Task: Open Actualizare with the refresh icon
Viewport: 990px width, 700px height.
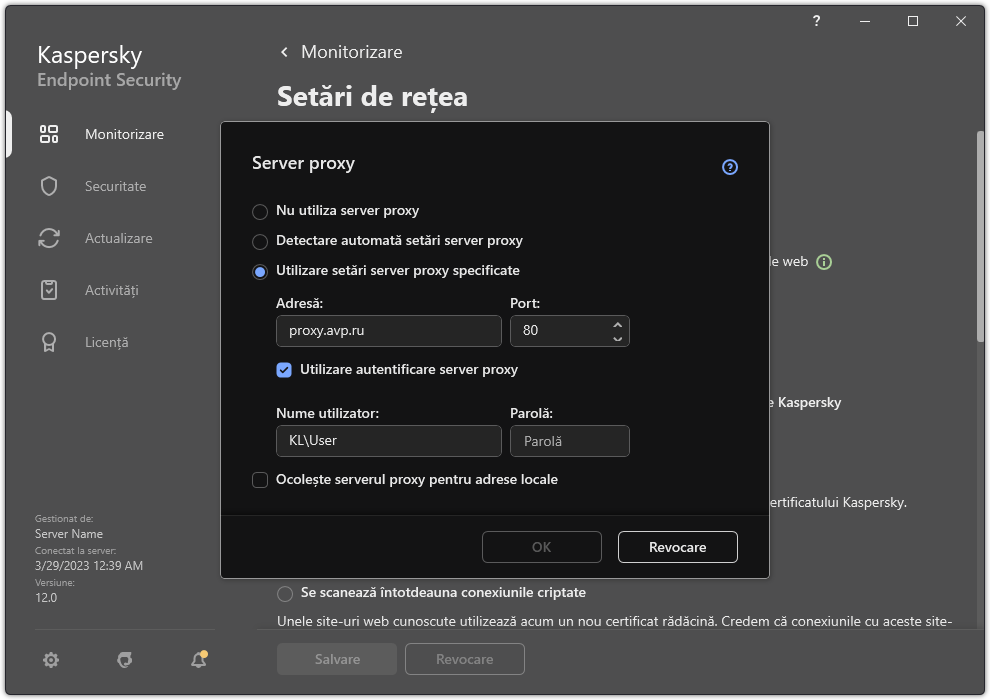Action: point(48,238)
